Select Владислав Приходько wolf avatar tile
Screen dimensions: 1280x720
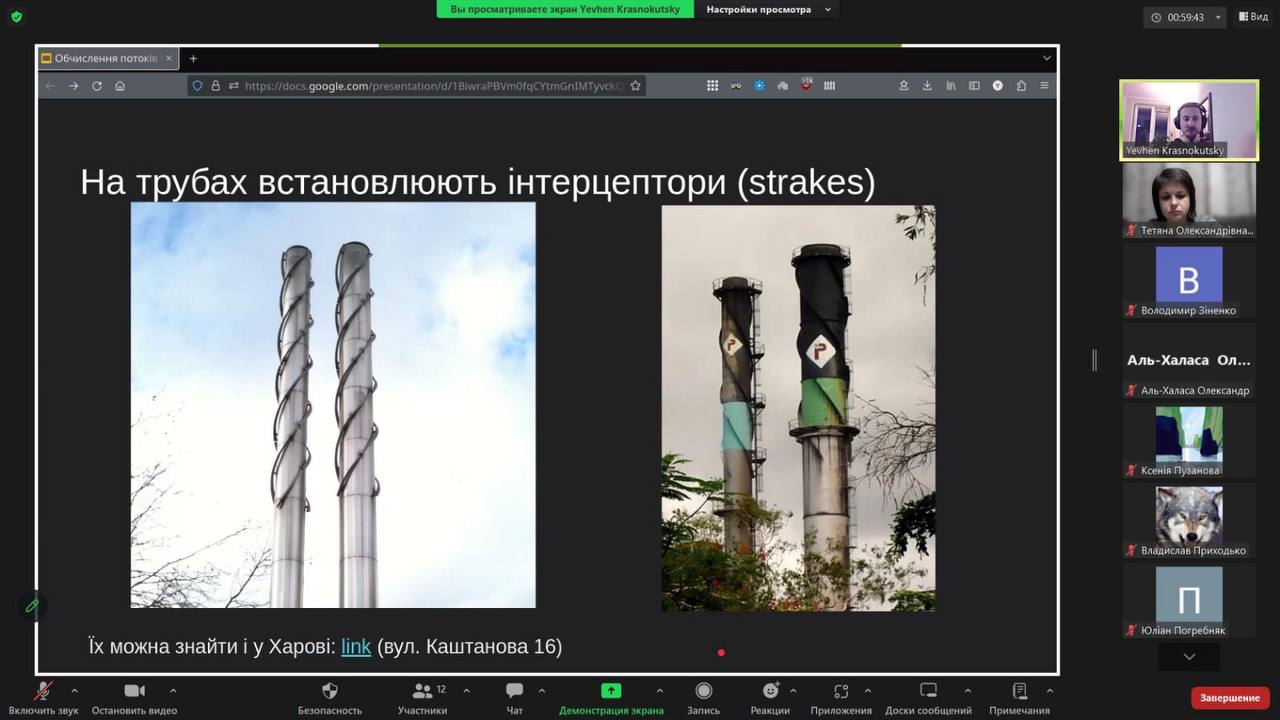click(x=1189, y=520)
